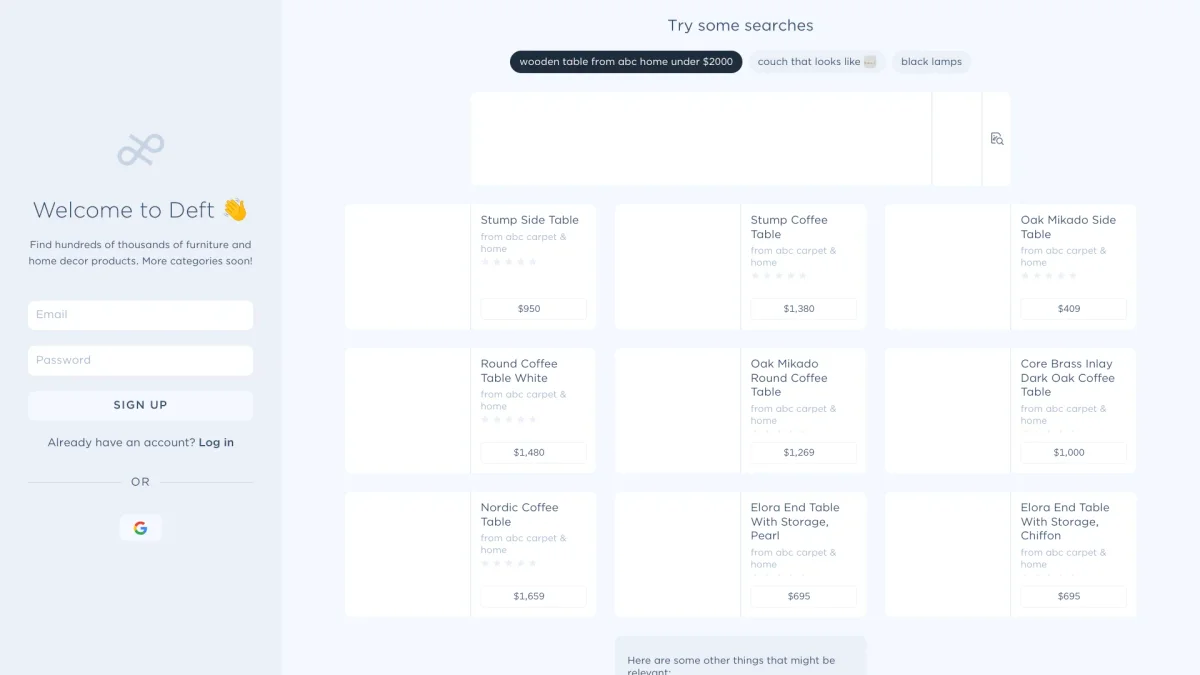Focus the Password input field
This screenshot has height=675, width=1200.
140,361
